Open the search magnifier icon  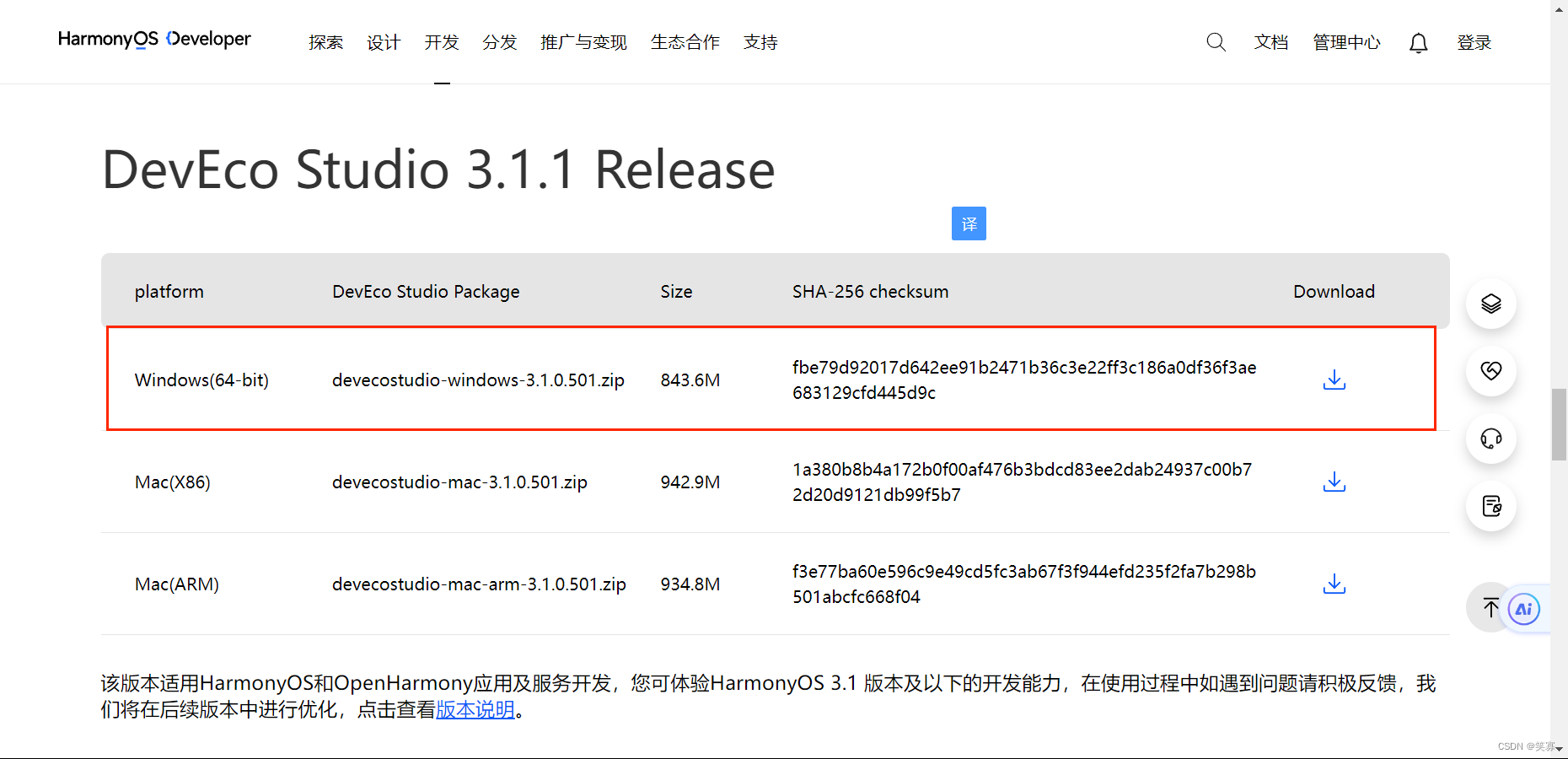[1216, 41]
